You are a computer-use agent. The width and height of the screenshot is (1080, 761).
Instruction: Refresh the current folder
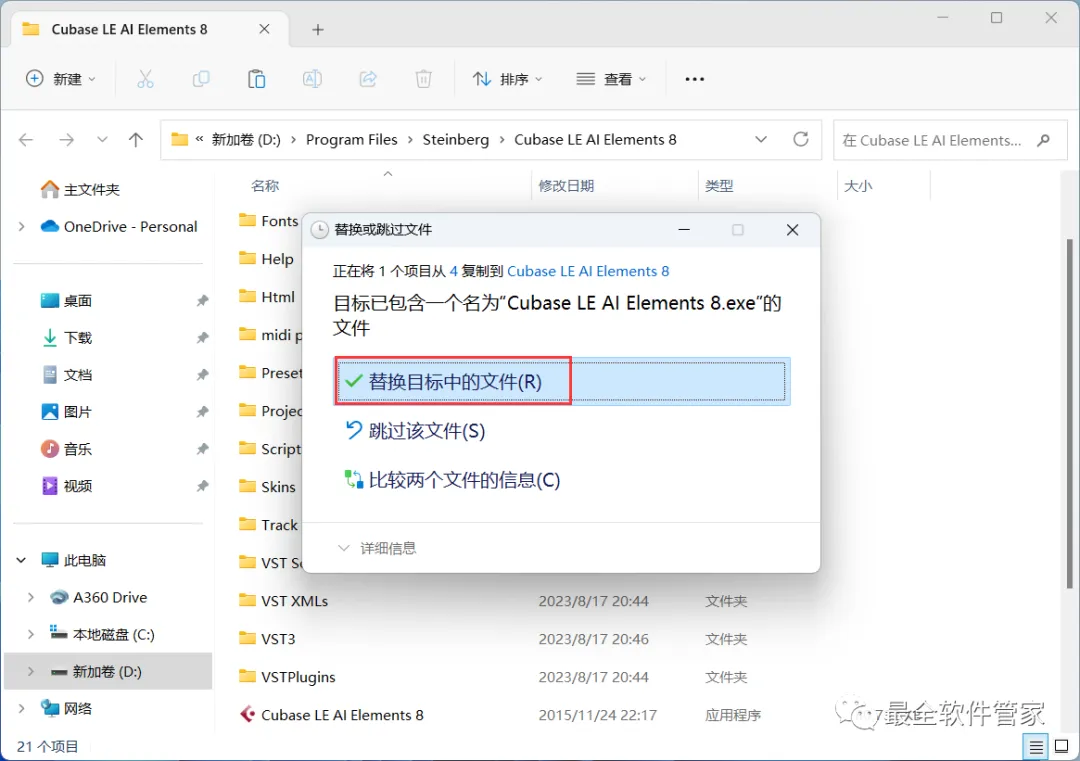(x=800, y=140)
